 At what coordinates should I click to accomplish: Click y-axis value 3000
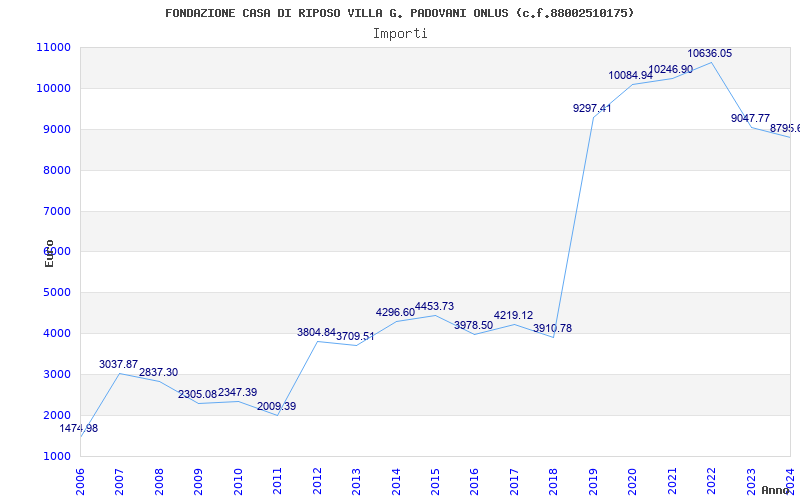tap(56, 374)
